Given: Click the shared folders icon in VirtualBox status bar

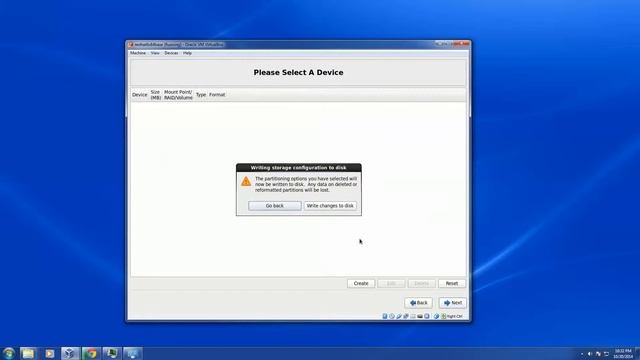Looking at the screenshot, I should (413, 316).
